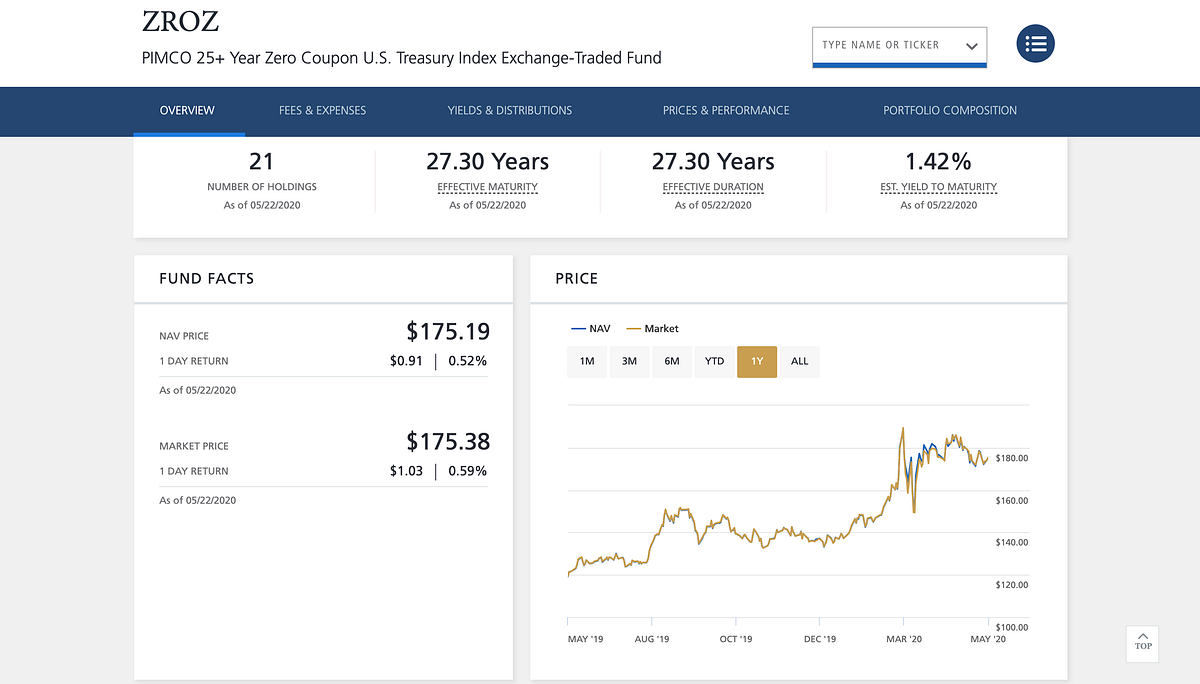The image size is (1200, 684).
Task: Click the Effective Duration tooltip link
Action: tap(713, 187)
